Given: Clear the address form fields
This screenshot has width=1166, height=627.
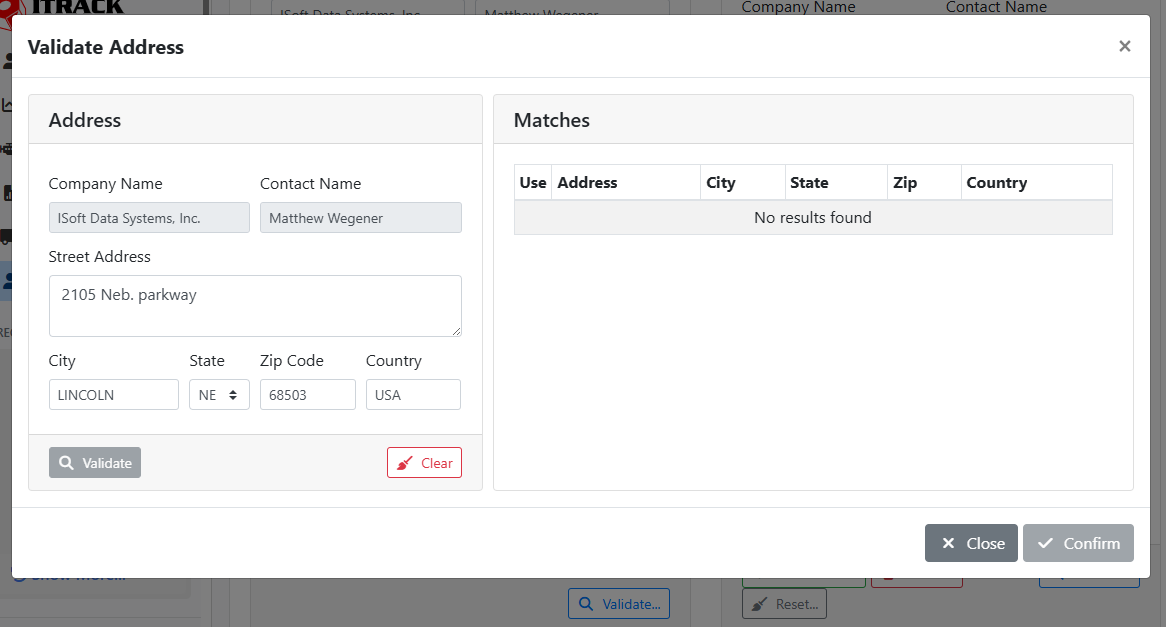Looking at the screenshot, I should pos(424,462).
